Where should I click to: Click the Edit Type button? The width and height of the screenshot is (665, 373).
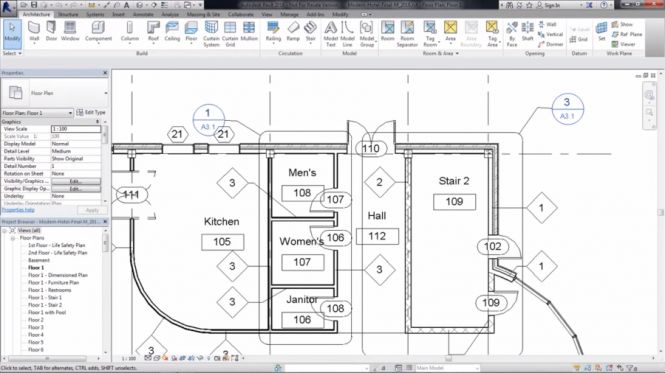pyautogui.click(x=91, y=112)
